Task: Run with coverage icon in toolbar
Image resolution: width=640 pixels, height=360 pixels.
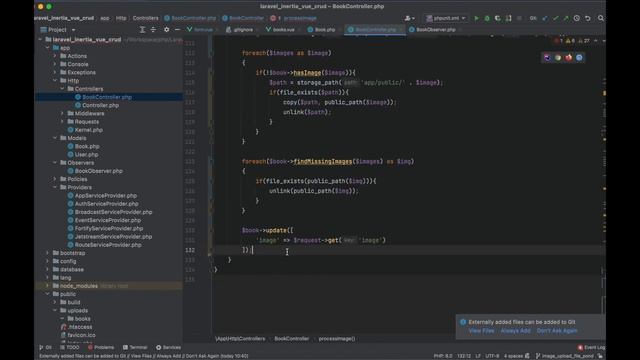Action: [x=498, y=18]
